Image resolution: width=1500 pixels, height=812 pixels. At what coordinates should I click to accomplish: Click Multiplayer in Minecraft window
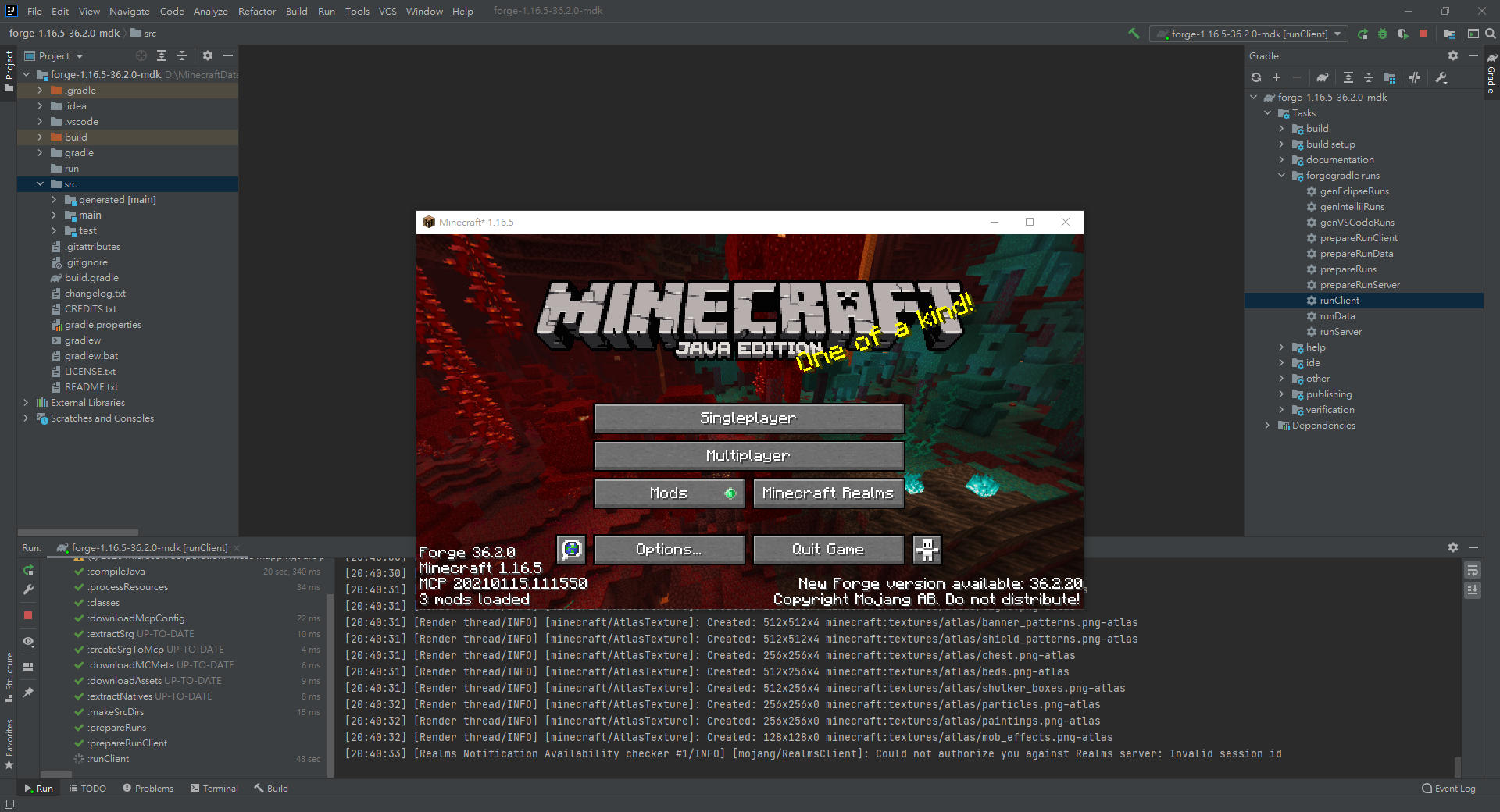coord(748,455)
